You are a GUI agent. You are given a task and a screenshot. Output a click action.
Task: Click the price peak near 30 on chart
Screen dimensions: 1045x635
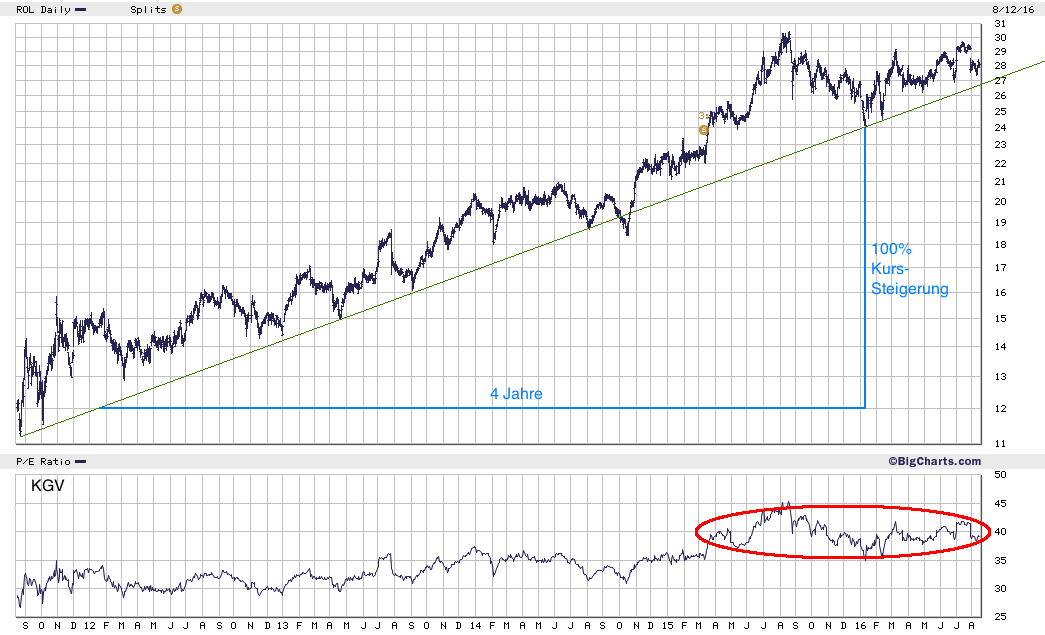tap(788, 35)
